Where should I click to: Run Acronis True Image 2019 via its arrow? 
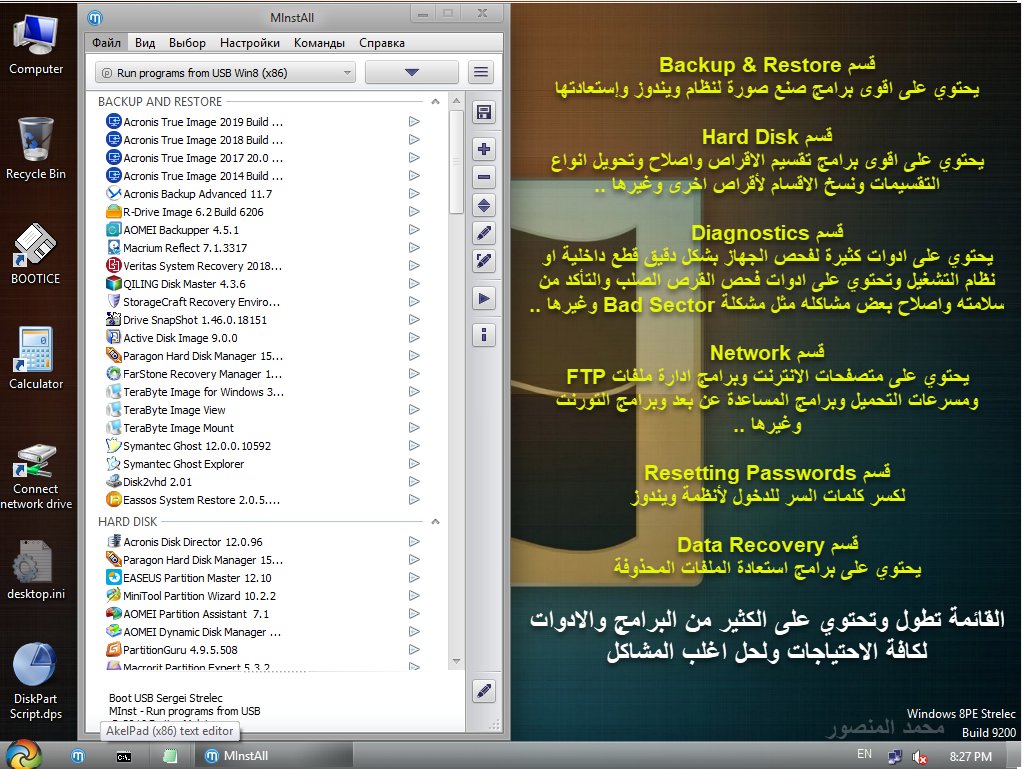click(414, 121)
